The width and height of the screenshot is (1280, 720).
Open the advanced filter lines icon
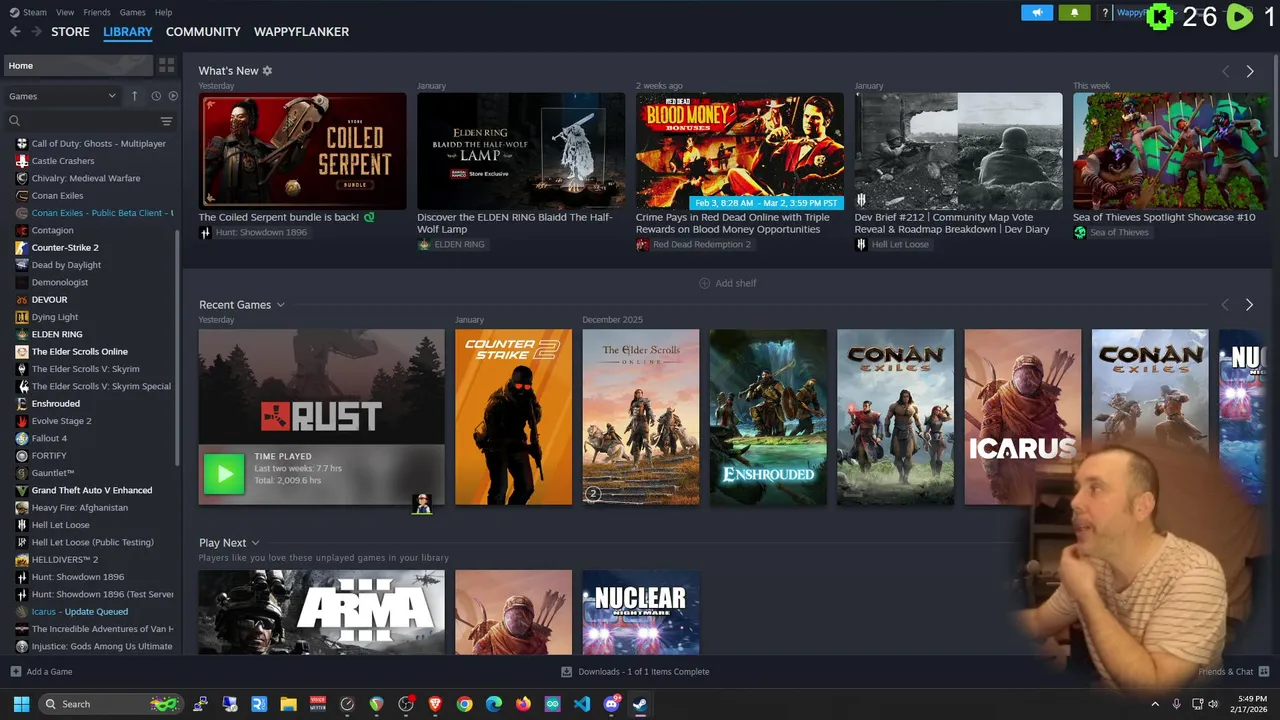point(167,121)
